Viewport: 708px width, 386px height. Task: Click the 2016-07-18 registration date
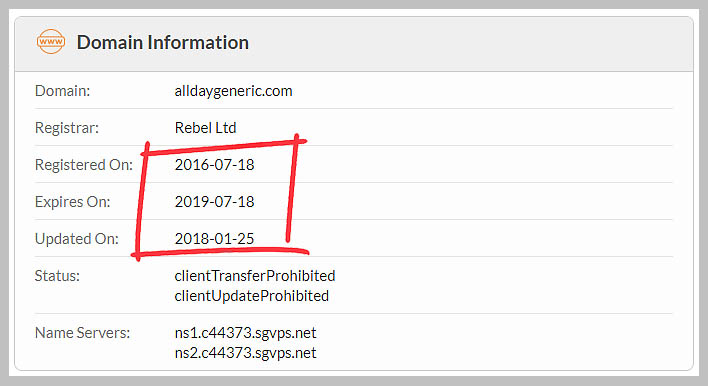coord(214,165)
